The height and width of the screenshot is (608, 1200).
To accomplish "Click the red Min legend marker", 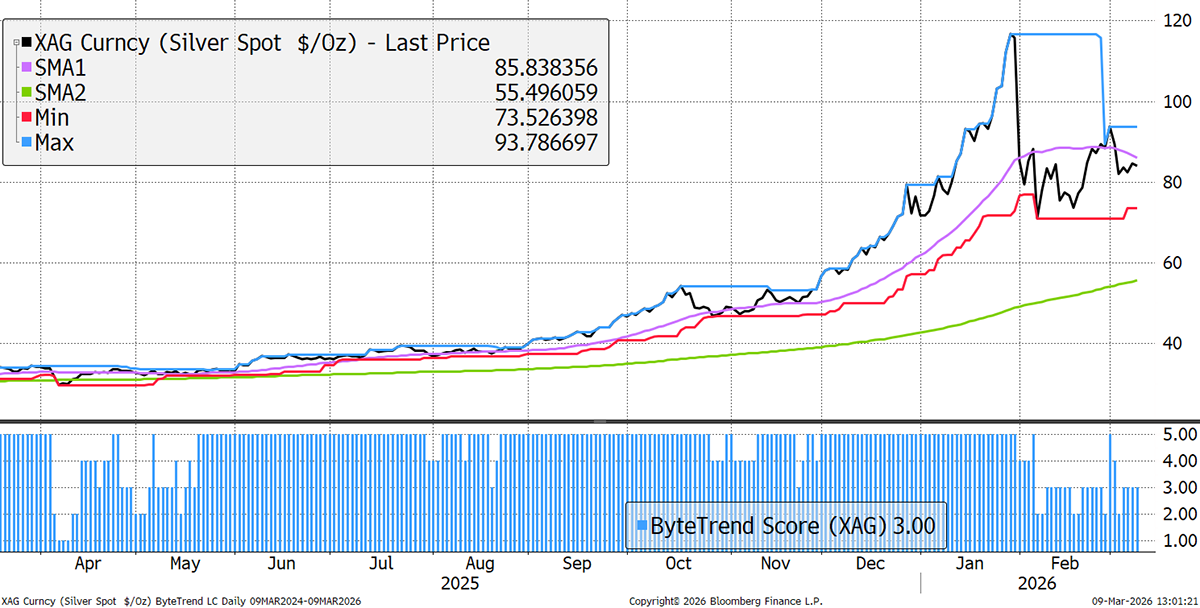I will (26, 119).
